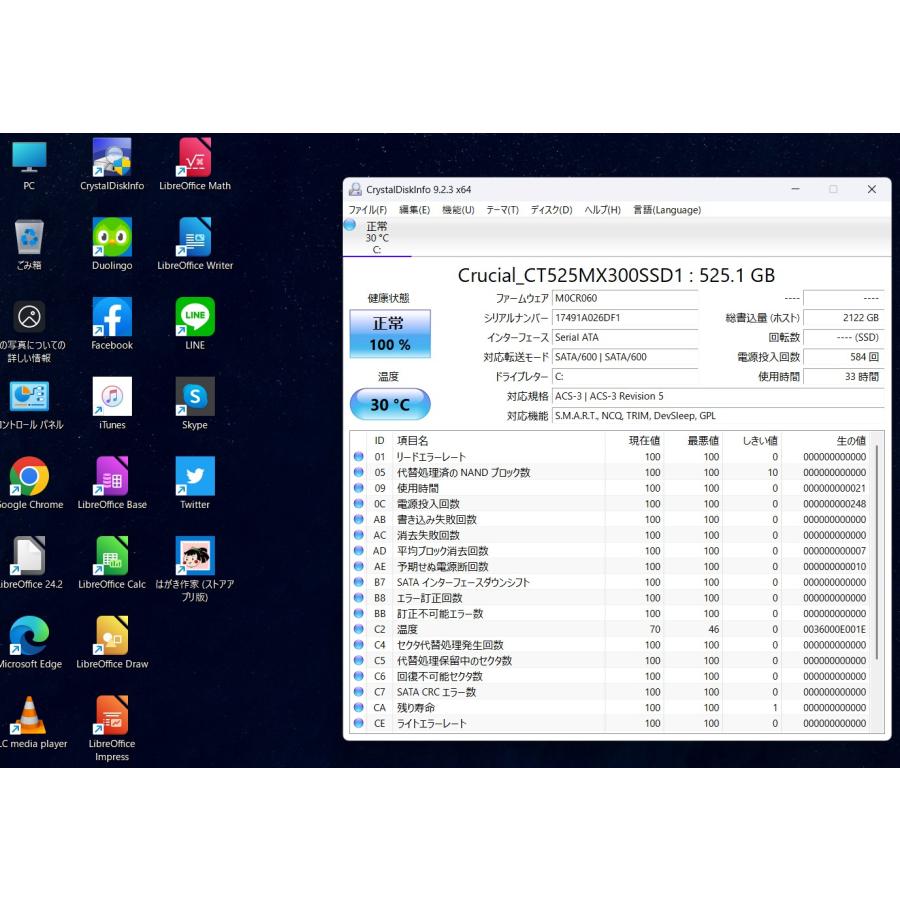
Task: Launch Skype from the desktop
Action: click(195, 399)
